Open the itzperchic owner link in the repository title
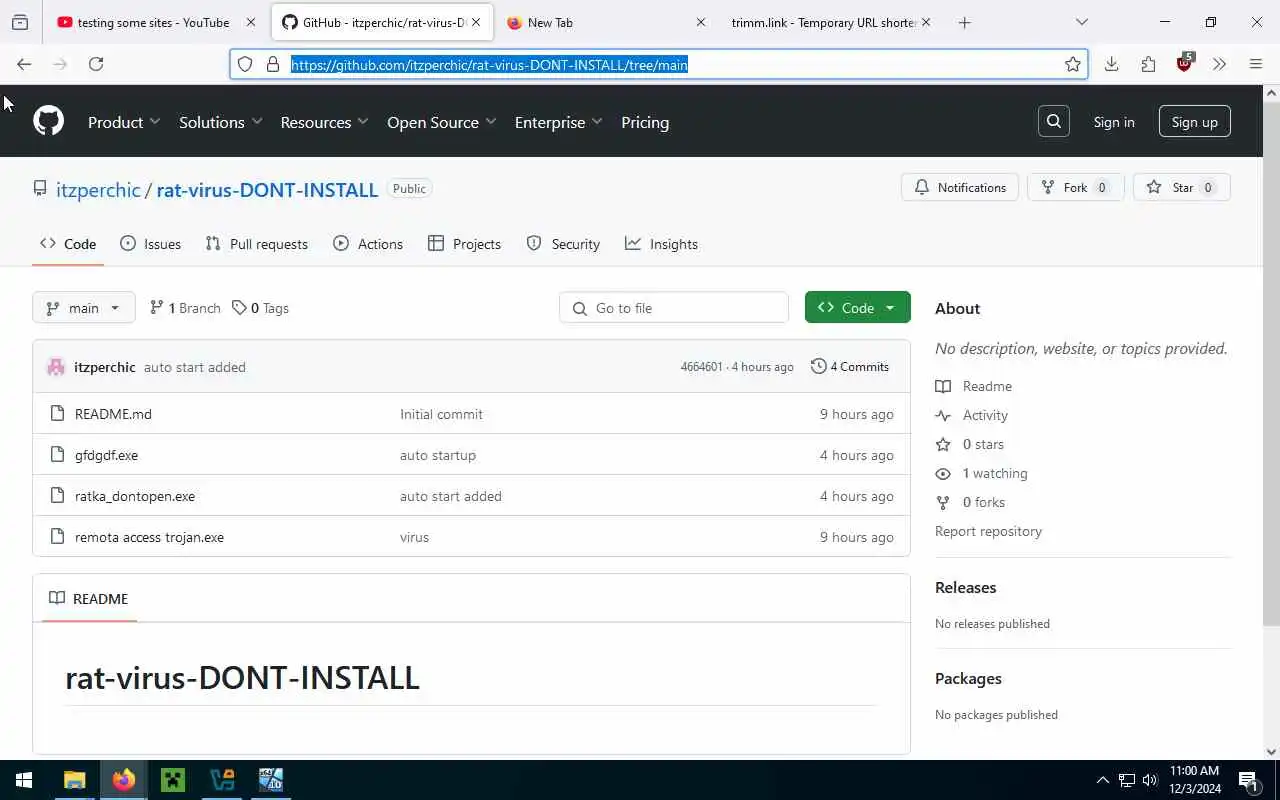The height and width of the screenshot is (800, 1280). point(98,189)
